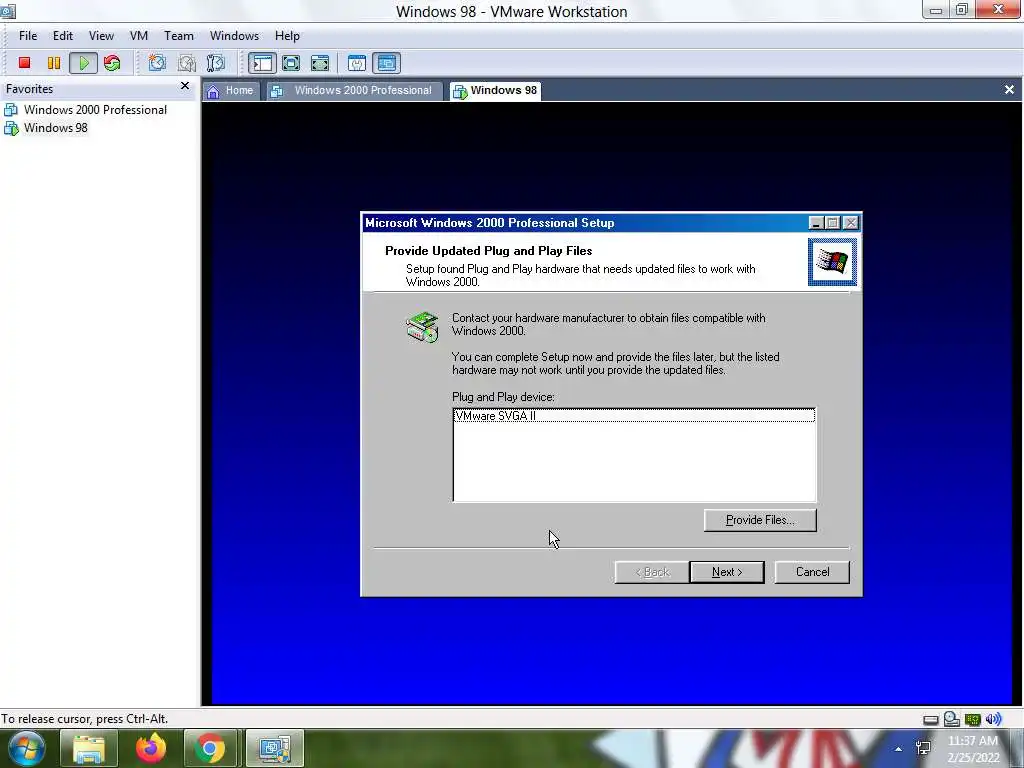Click the VMware title bar app icon
Image resolution: width=1024 pixels, height=768 pixels.
point(8,11)
